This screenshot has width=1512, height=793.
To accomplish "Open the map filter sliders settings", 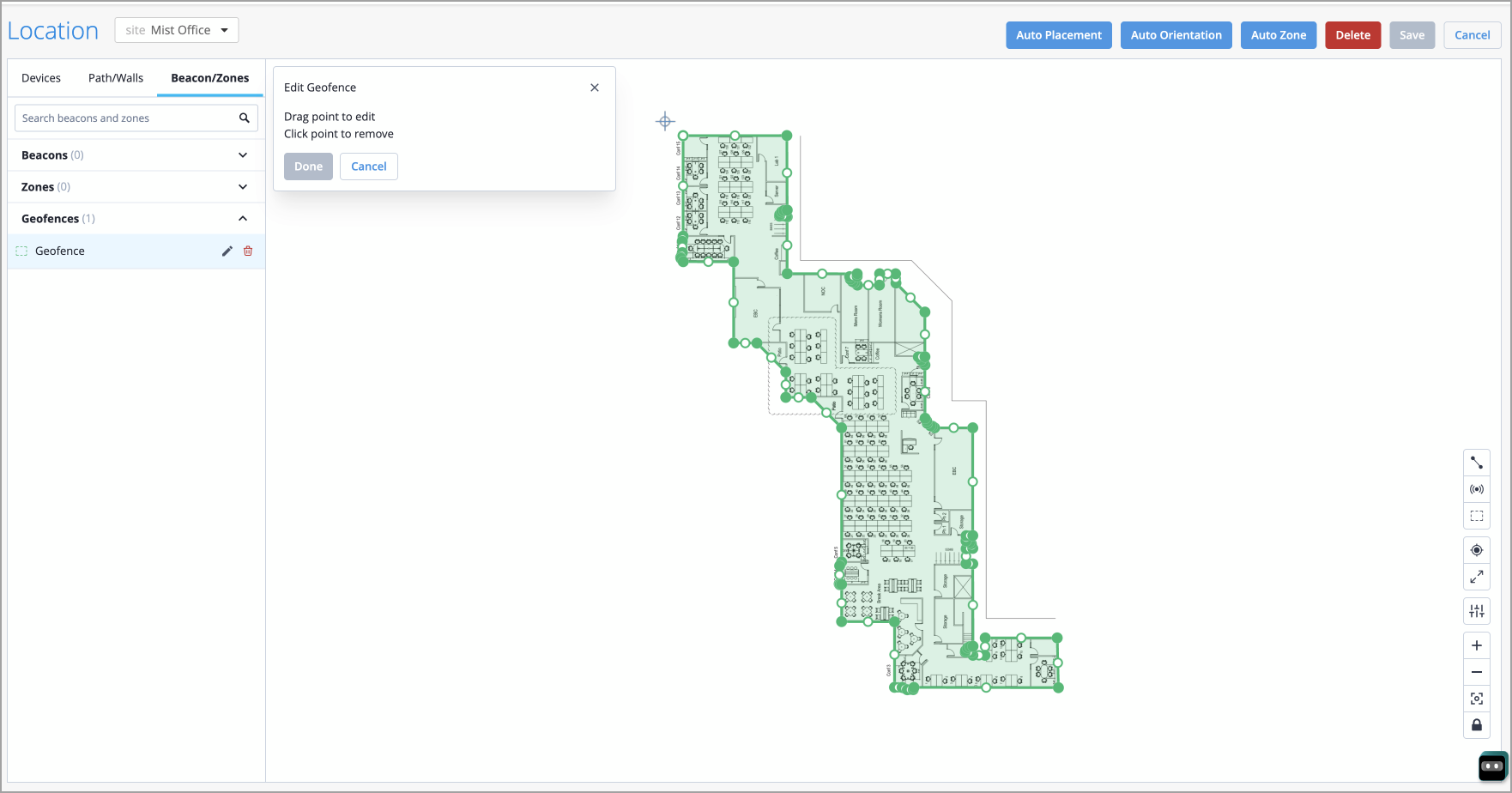I will pos(1476,611).
